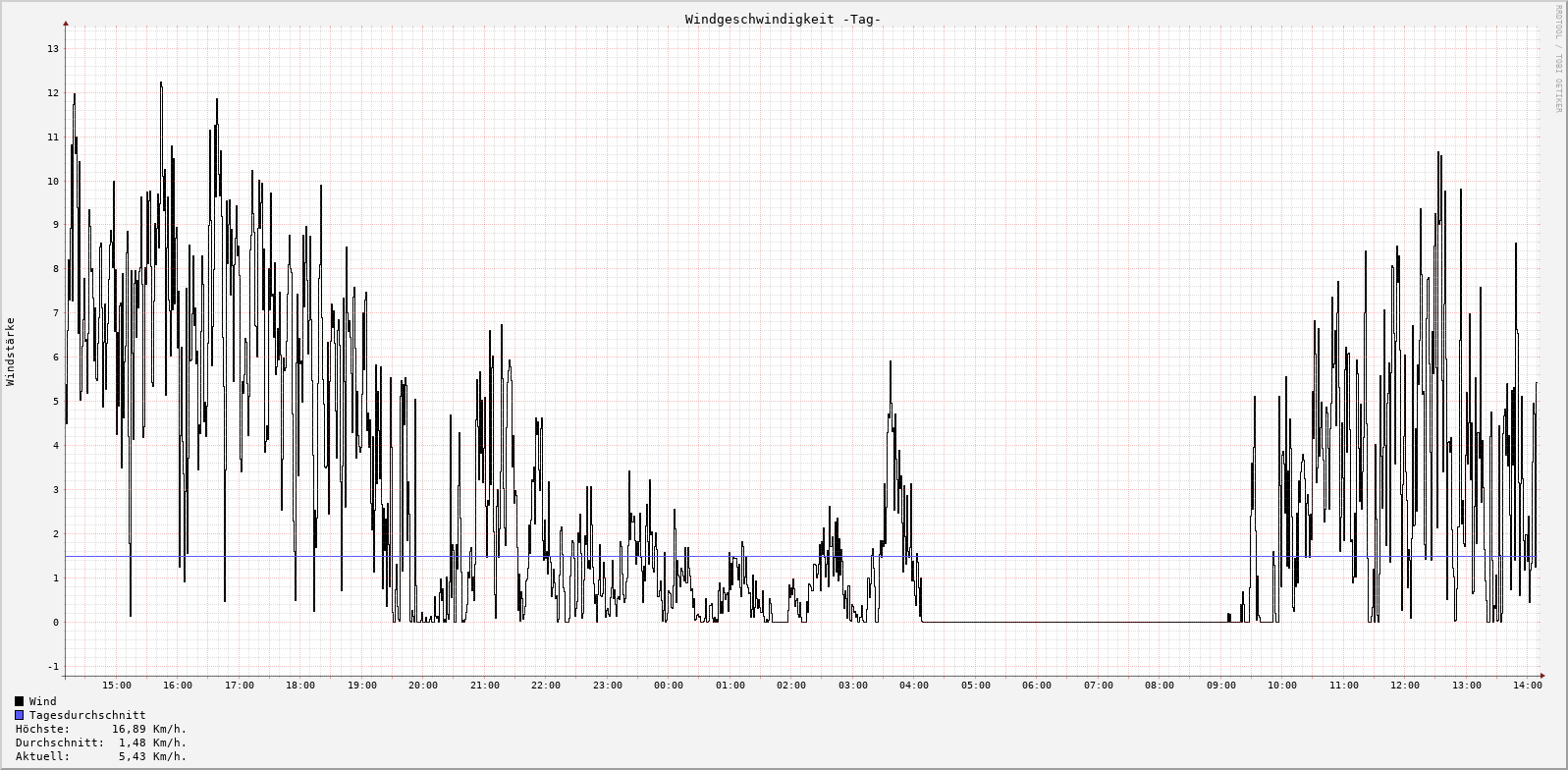Click the y-axis value 10

click(x=53, y=182)
